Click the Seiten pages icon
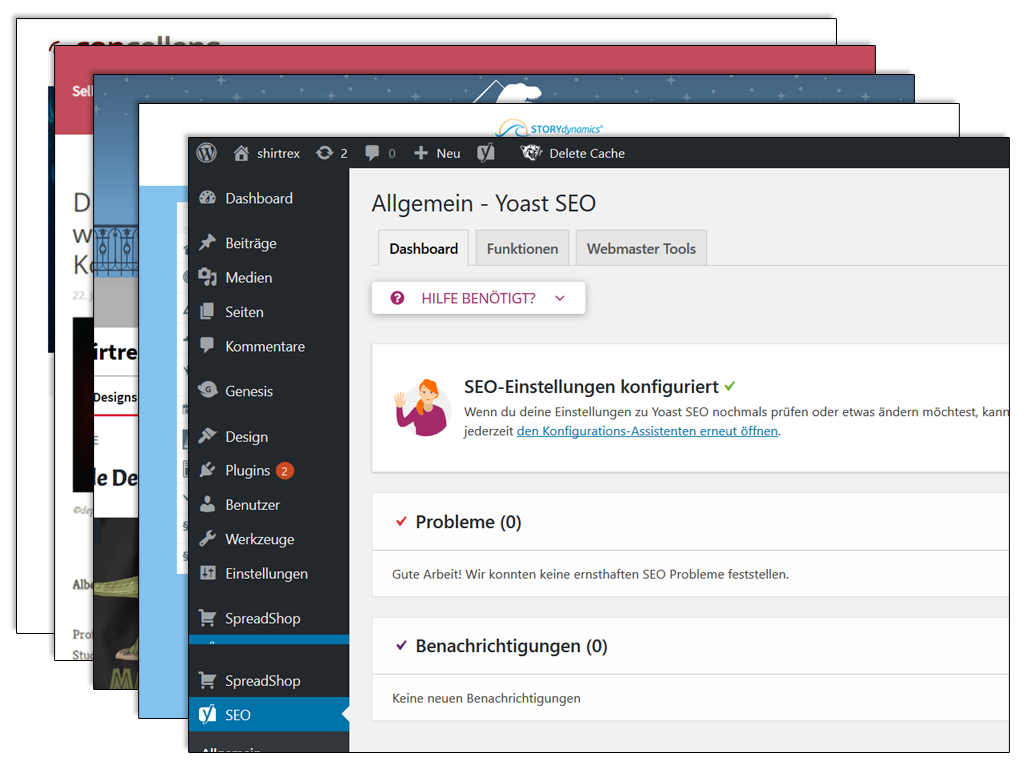The image size is (1024, 768). (x=207, y=312)
